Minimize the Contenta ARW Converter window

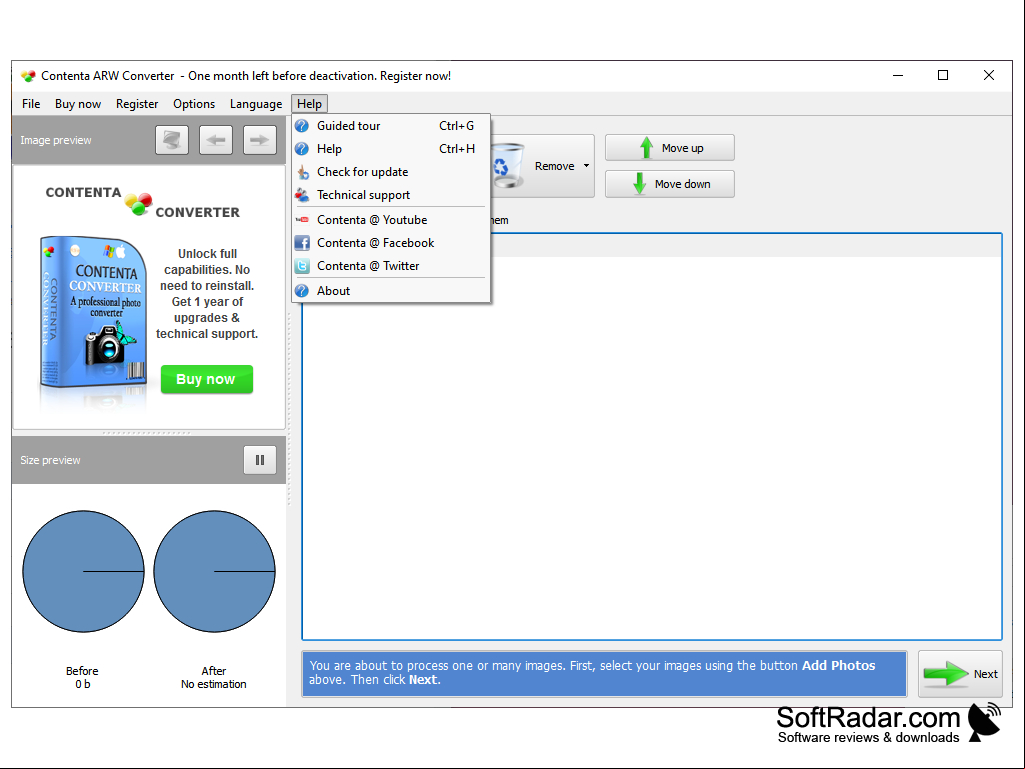click(x=898, y=76)
